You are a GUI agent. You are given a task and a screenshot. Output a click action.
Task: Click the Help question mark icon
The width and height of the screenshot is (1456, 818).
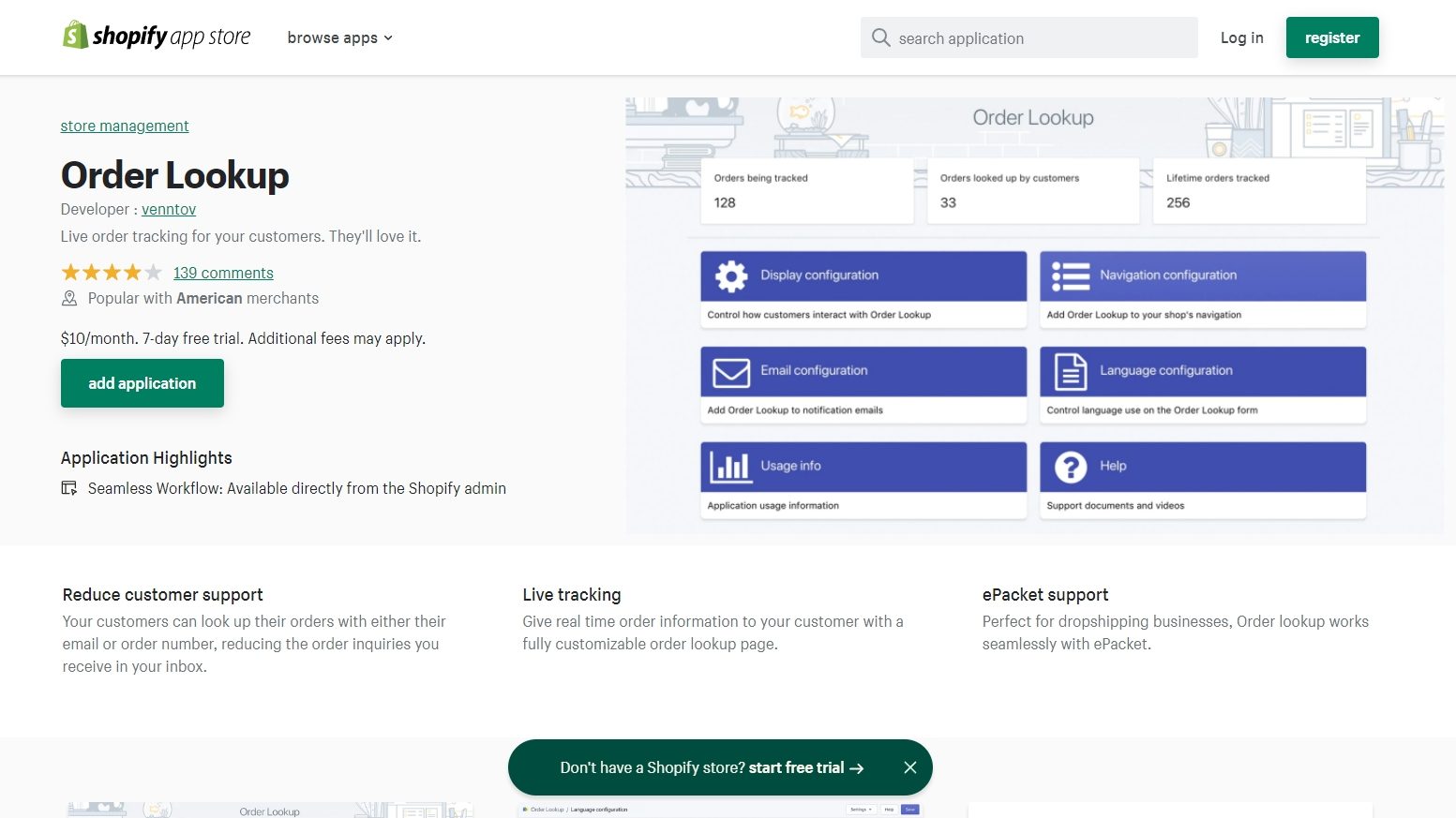click(1070, 467)
